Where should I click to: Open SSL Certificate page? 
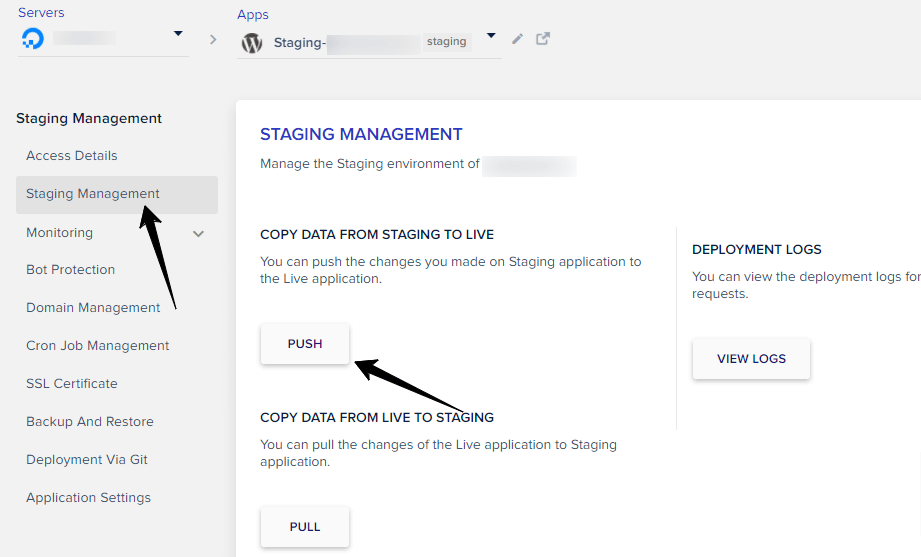[x=72, y=384]
